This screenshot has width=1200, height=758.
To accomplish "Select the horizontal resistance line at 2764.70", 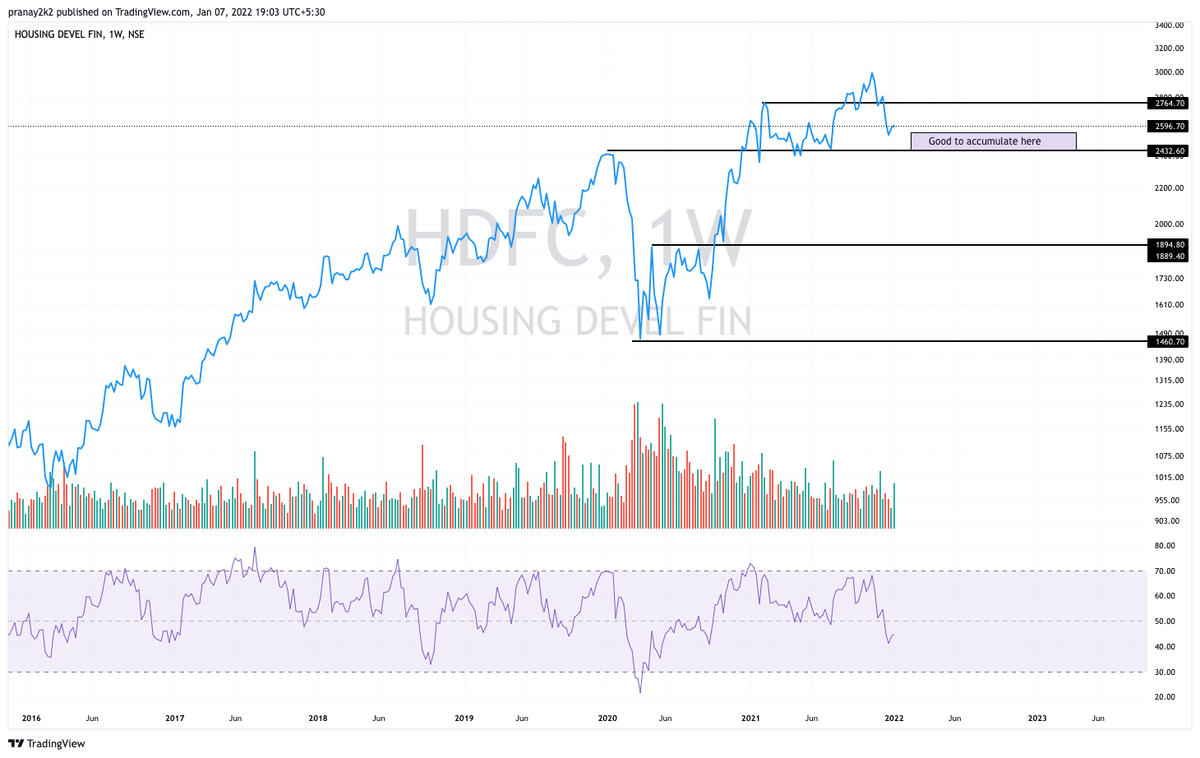I will [x=955, y=103].
